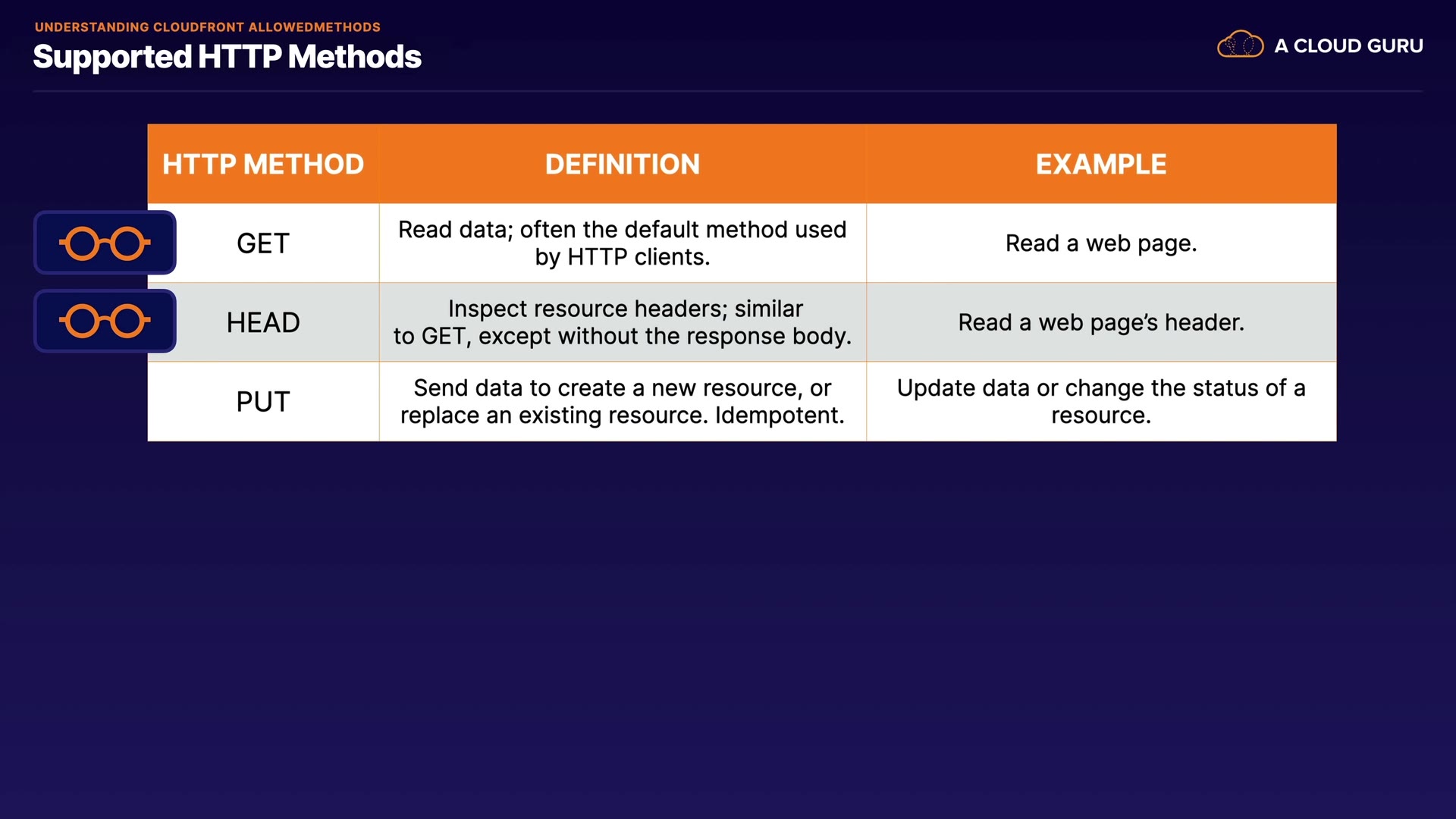Select the 'HTTP METHOD' column header

263,165
